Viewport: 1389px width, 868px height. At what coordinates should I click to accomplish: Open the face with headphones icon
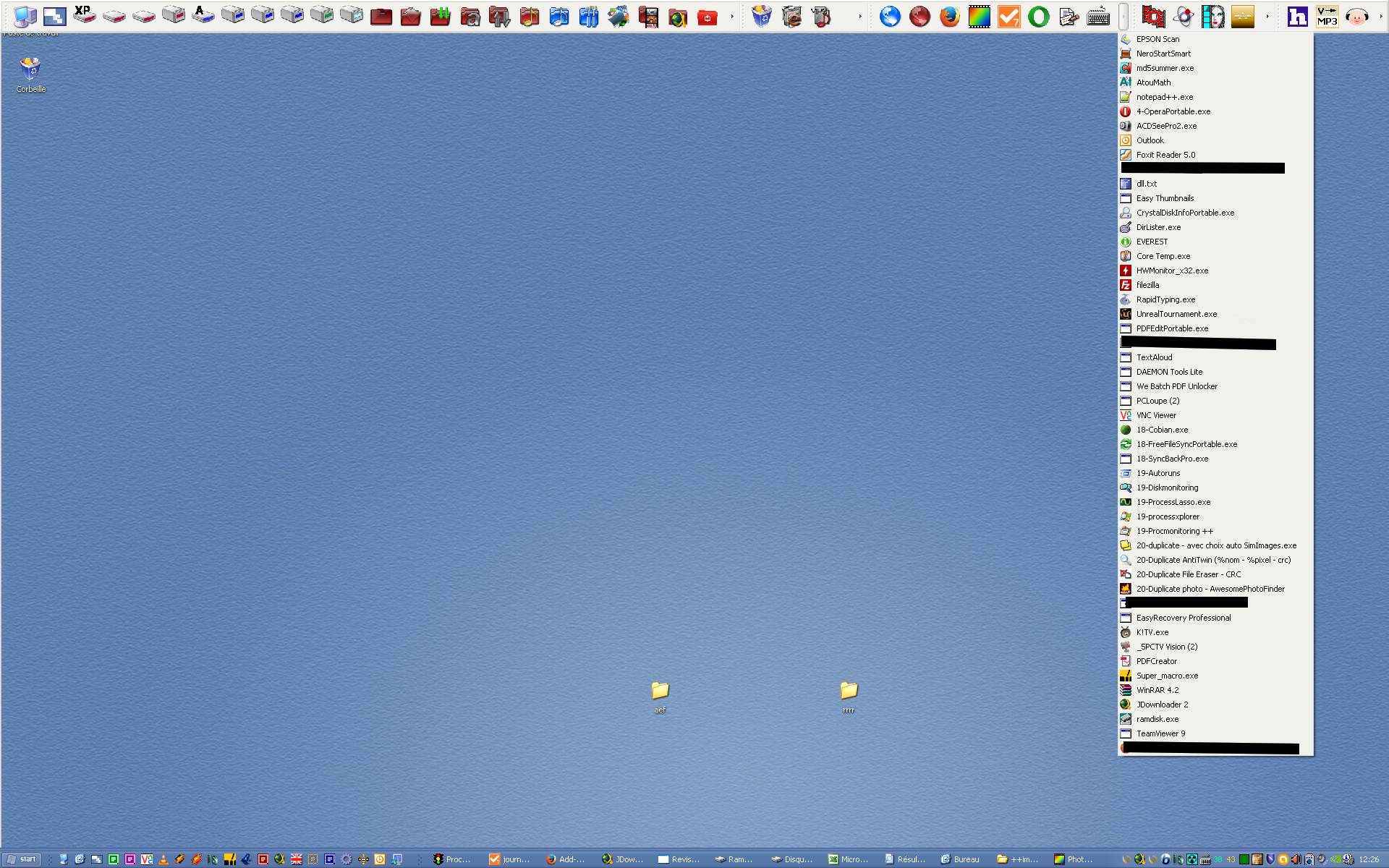[x=1357, y=16]
